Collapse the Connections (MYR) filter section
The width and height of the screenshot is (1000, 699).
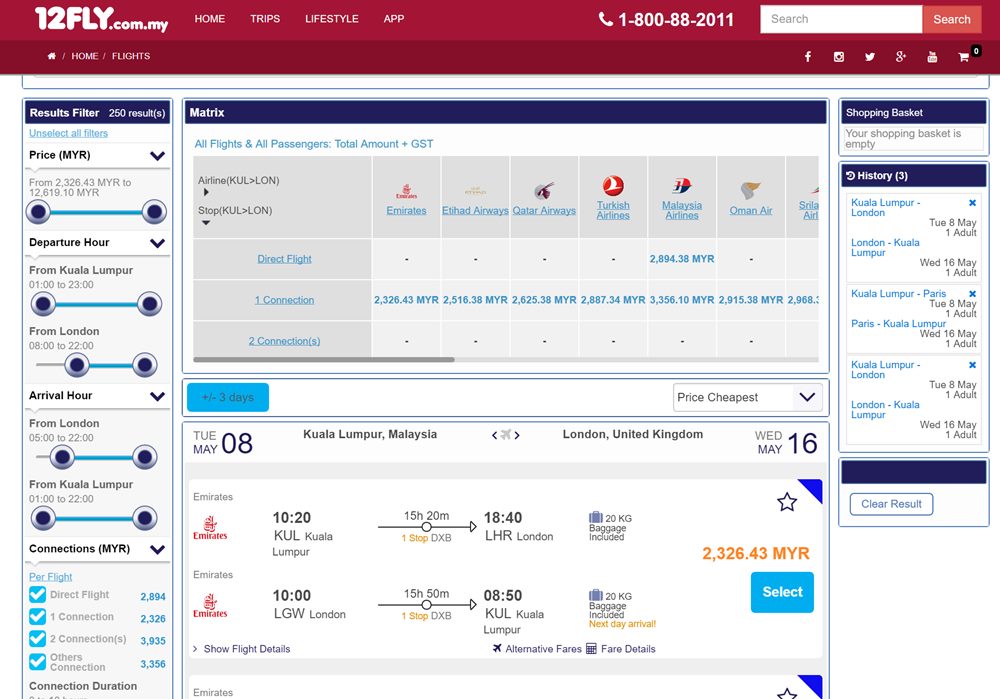point(157,549)
